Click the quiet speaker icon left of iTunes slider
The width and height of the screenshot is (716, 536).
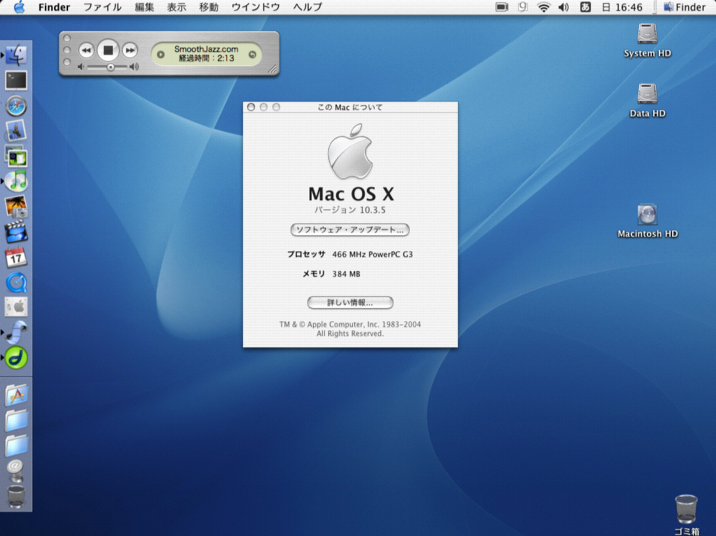[x=81, y=67]
